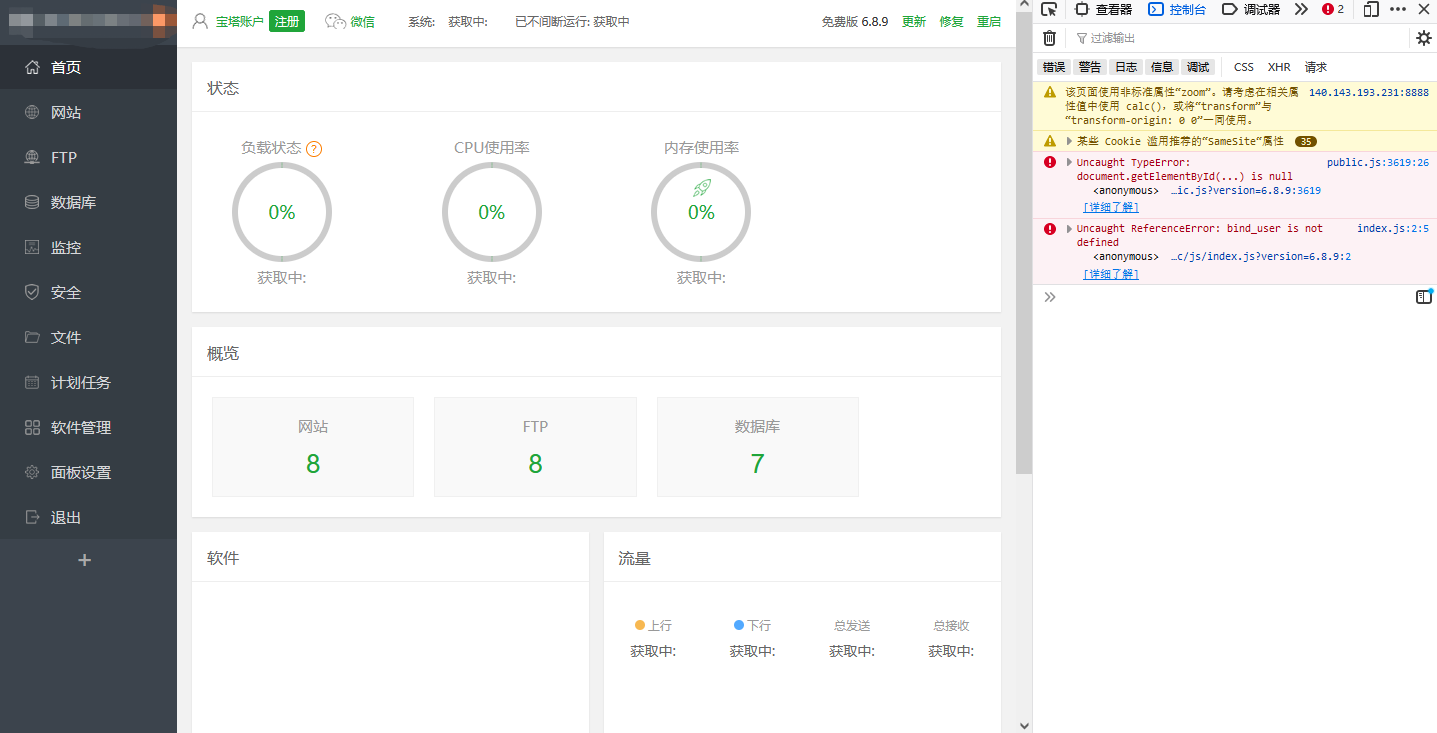
Task: Expand more devtools tabs chevron
Action: click(1300, 9)
